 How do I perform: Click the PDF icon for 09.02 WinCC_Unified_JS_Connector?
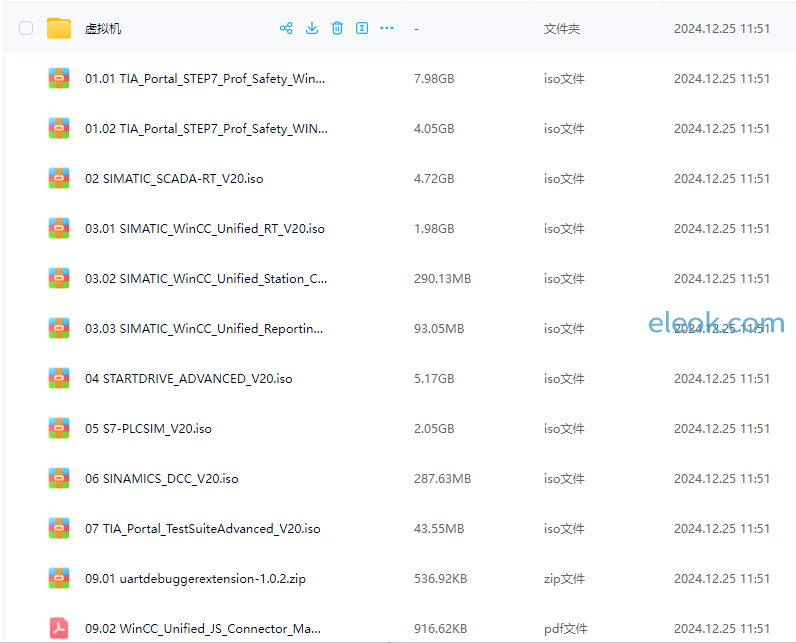click(x=59, y=628)
